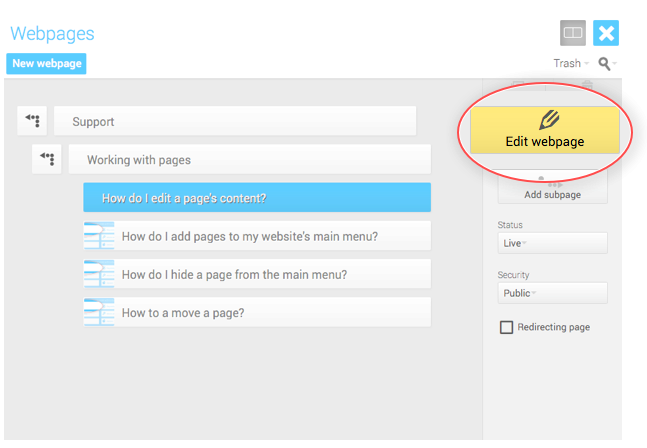The width and height of the screenshot is (647, 448).
Task: Click the New webpage button
Action: coord(46,63)
